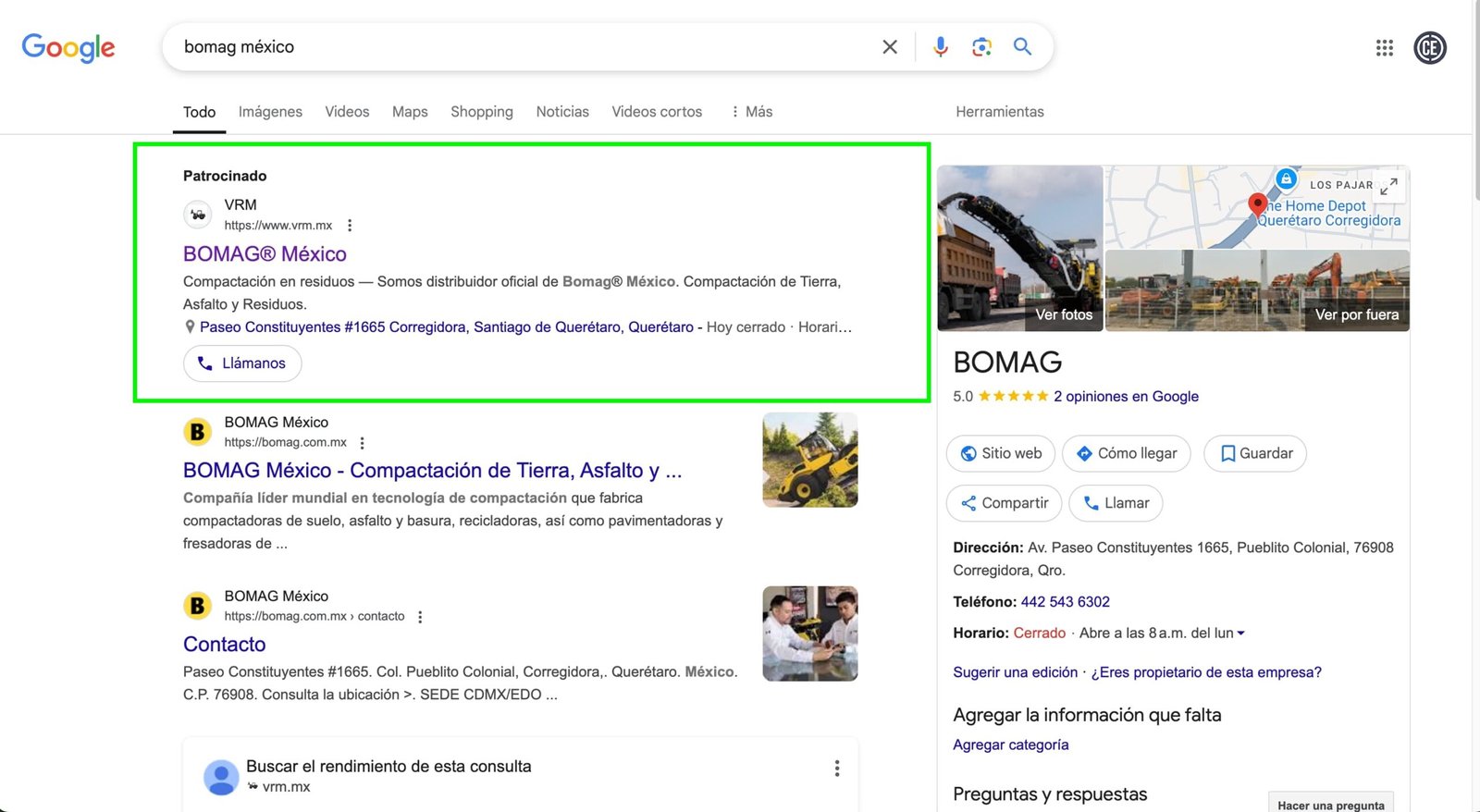
Task: Open options for the VRM sponsored result
Action: click(350, 226)
